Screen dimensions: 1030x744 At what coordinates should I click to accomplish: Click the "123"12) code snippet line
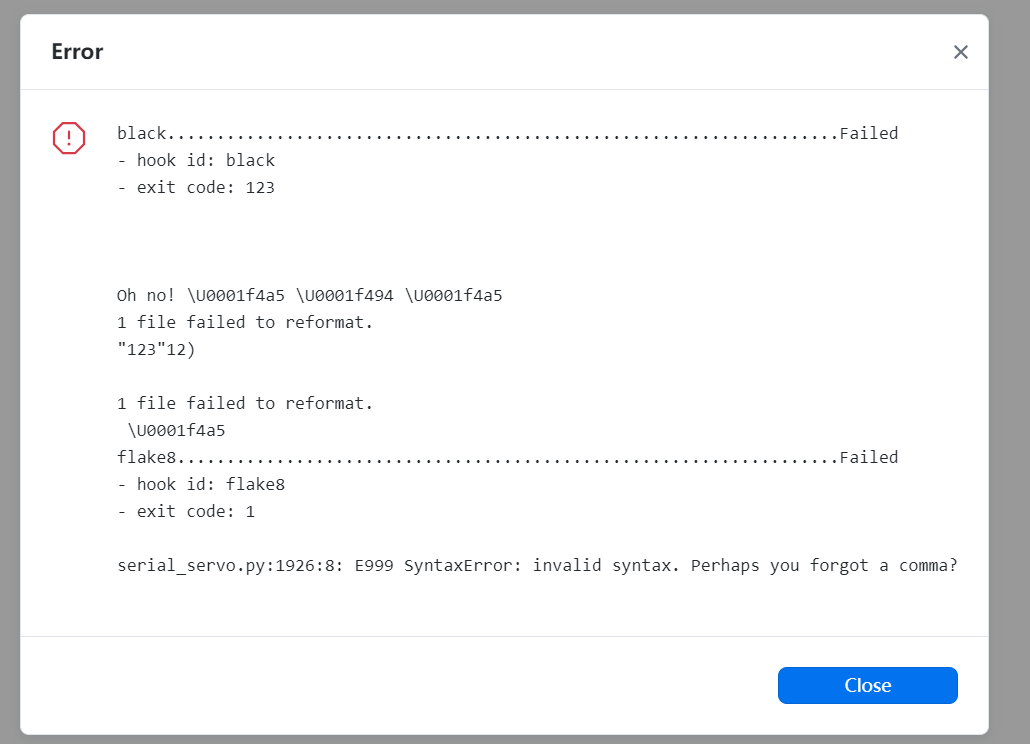point(156,349)
